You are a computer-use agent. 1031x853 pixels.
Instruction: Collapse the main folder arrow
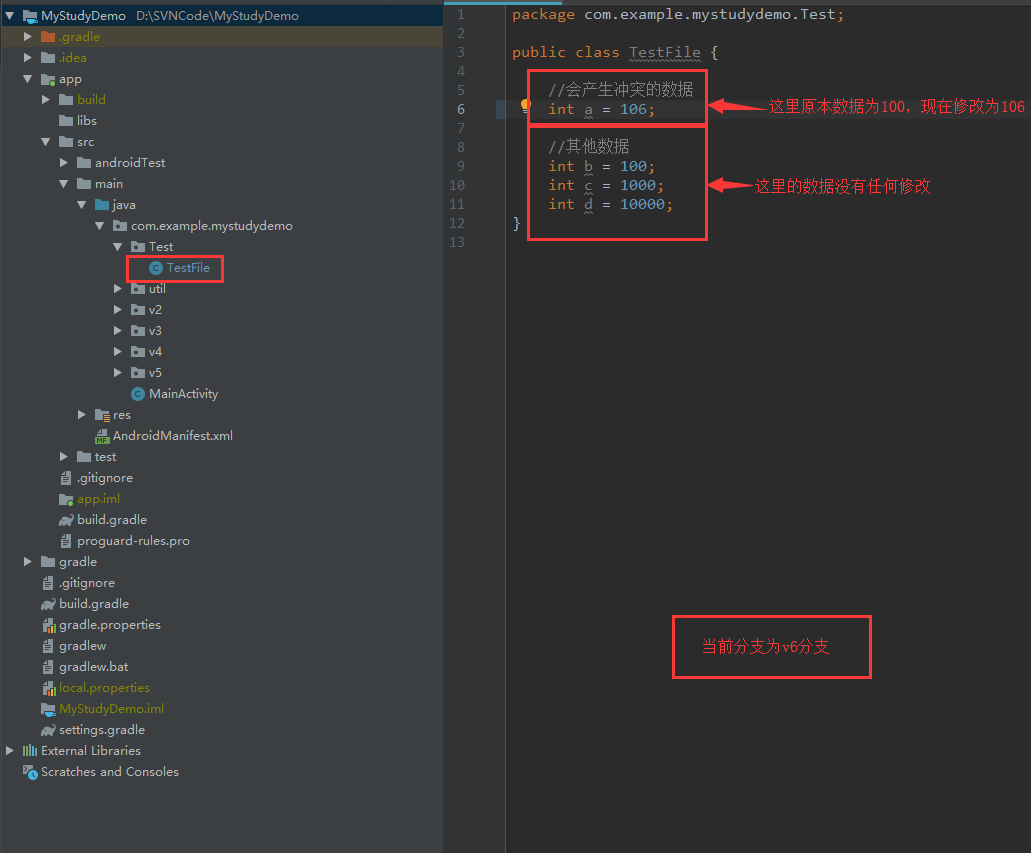pyautogui.click(x=64, y=183)
